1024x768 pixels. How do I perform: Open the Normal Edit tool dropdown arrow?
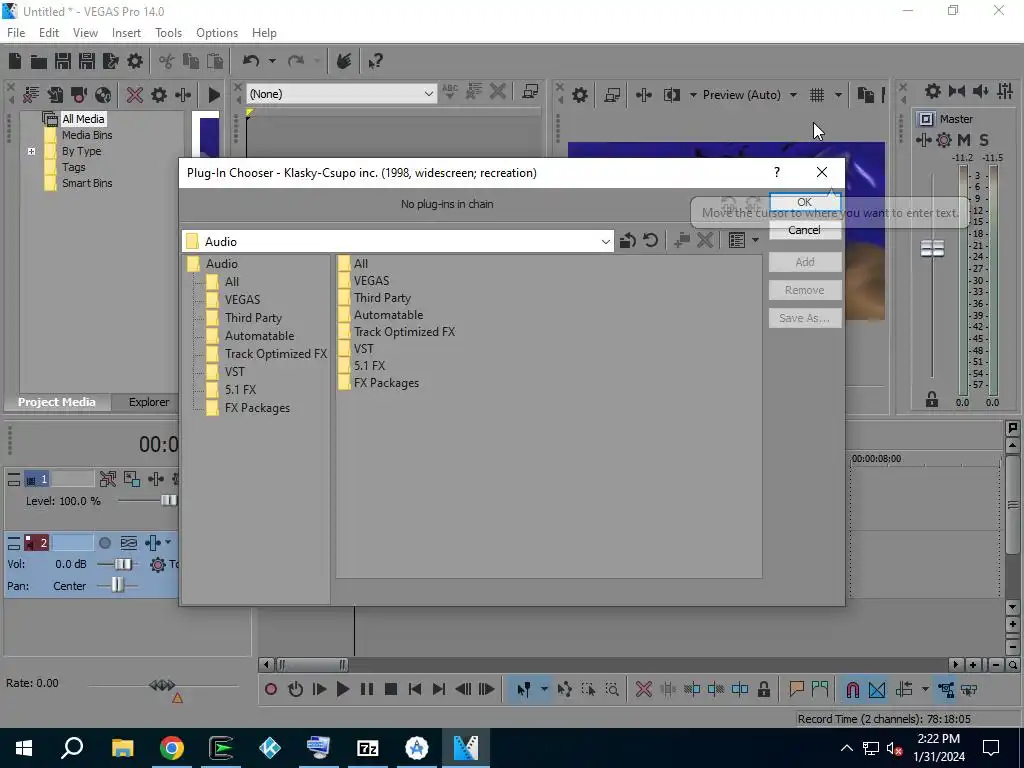(544, 689)
